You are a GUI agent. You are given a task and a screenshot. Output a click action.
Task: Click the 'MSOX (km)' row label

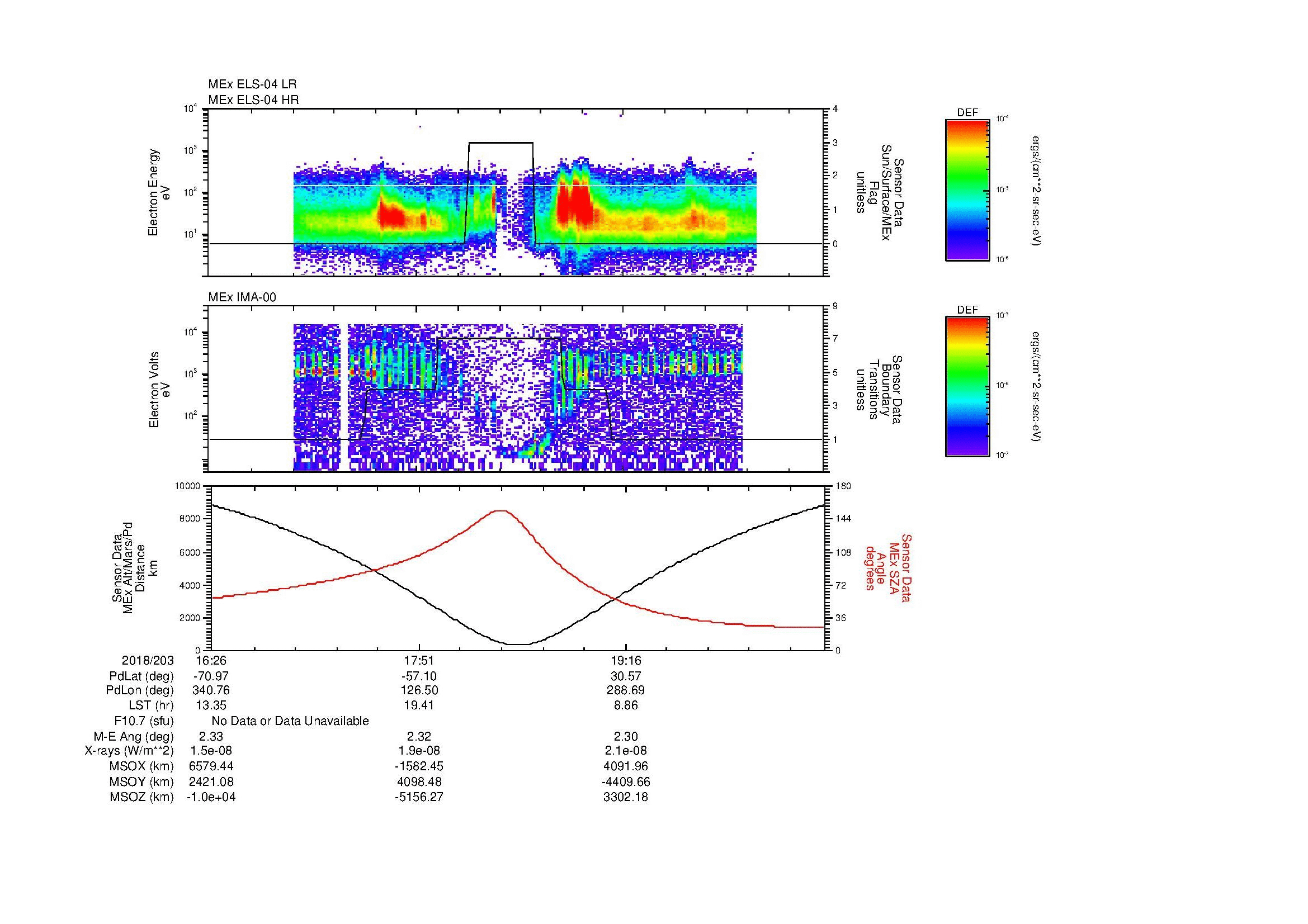[x=142, y=766]
